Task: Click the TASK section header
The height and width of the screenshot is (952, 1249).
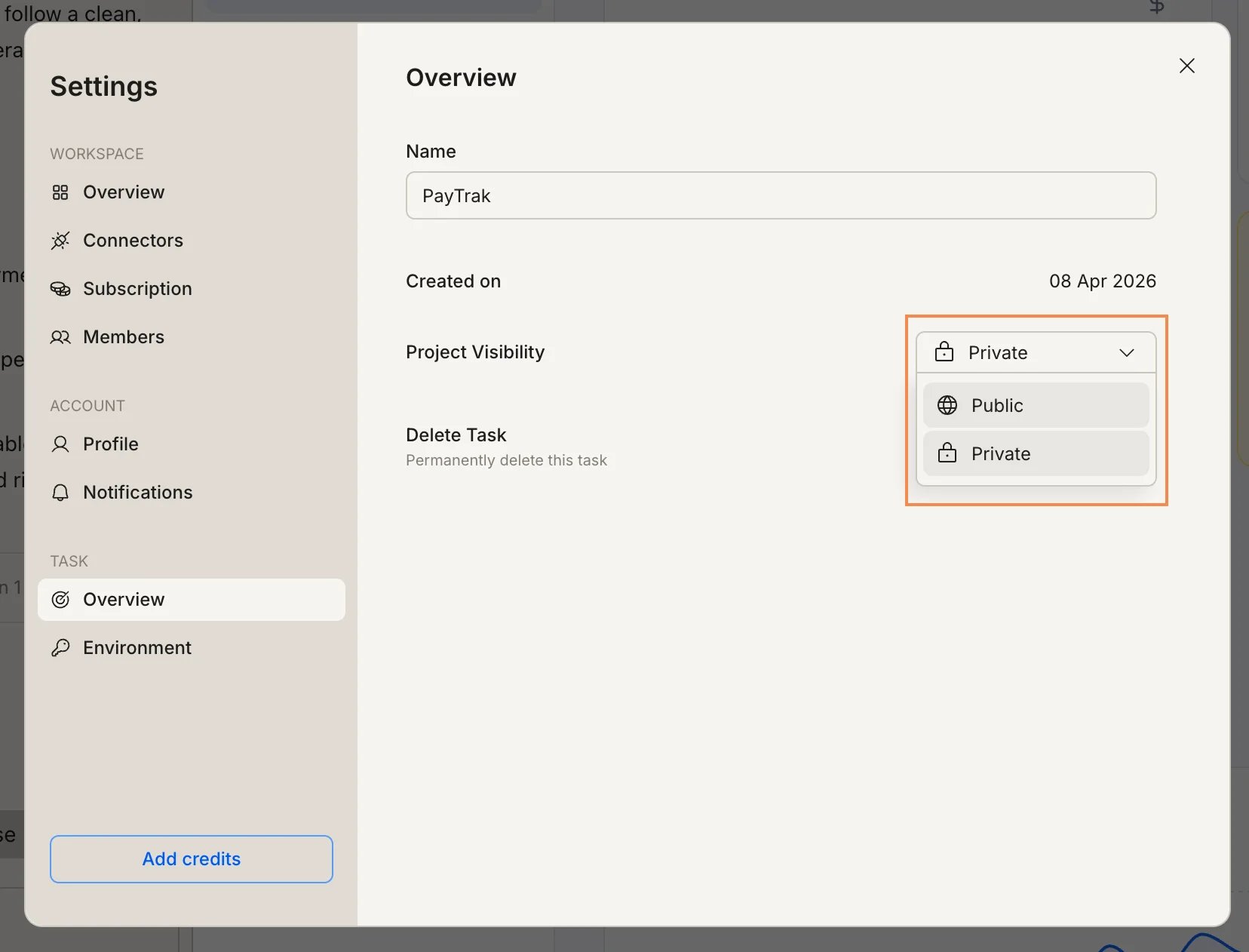Action: (x=69, y=561)
